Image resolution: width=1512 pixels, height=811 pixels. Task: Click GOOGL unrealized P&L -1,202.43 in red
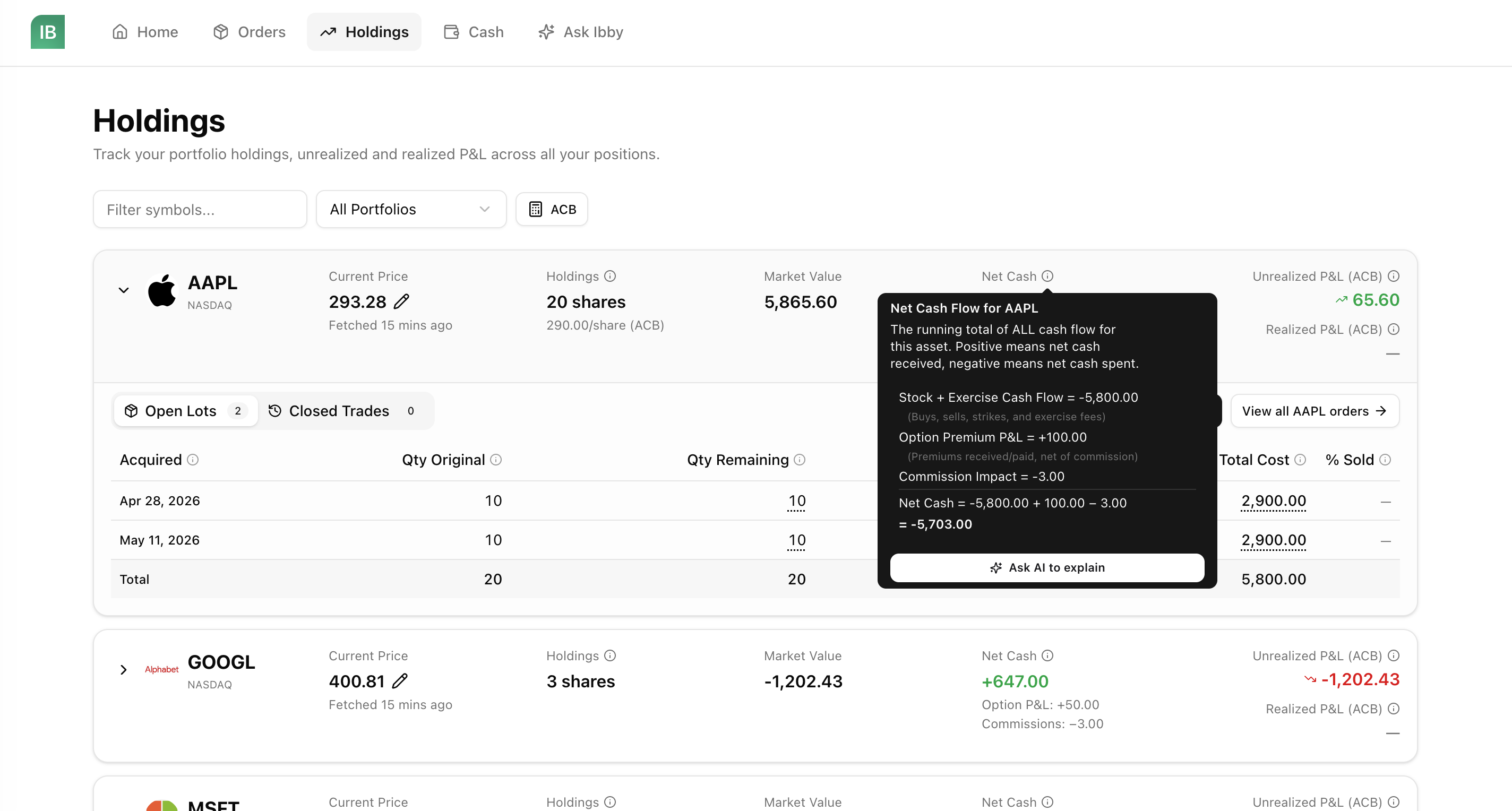pyautogui.click(x=1360, y=679)
